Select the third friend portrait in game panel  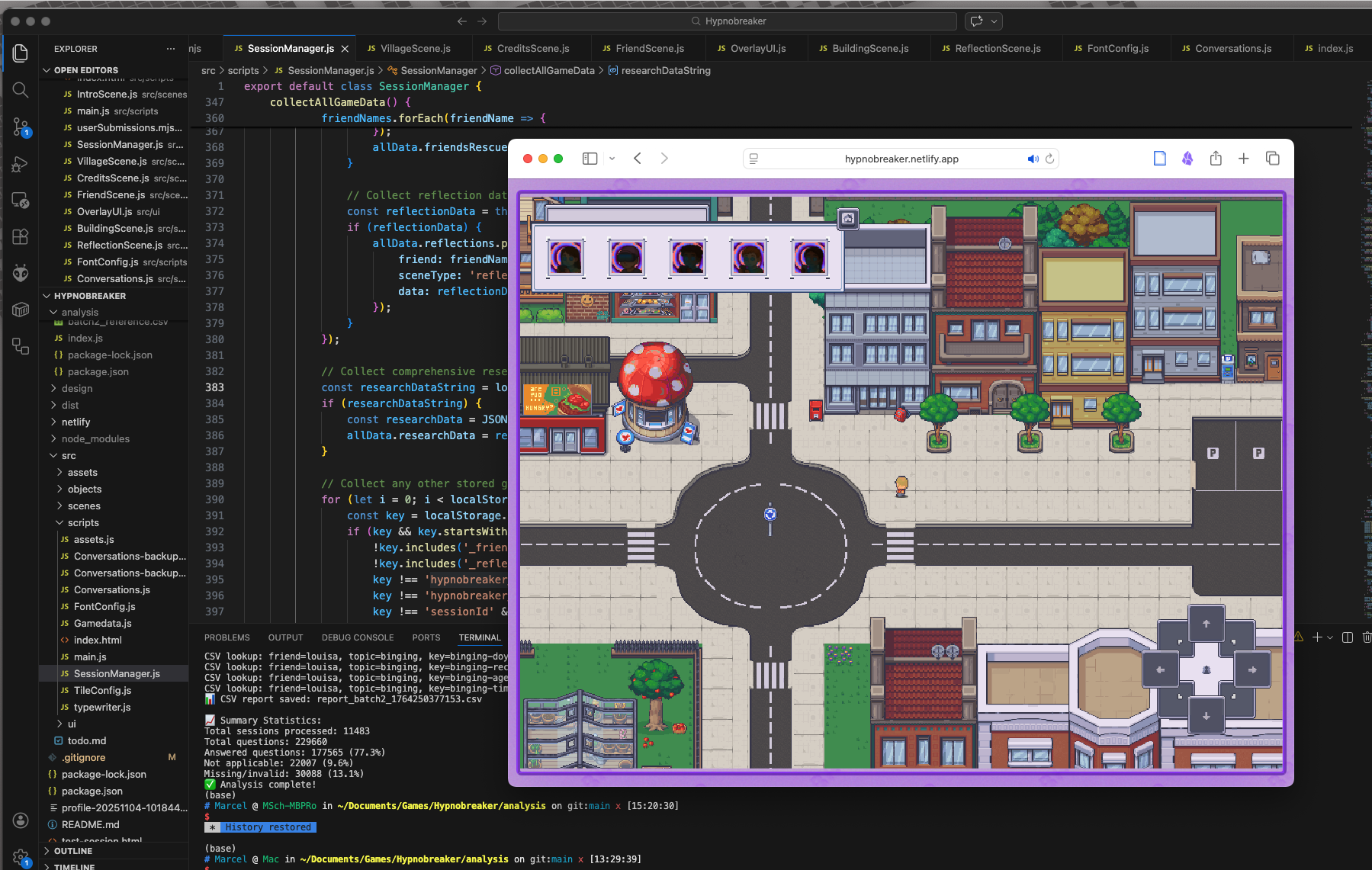[x=688, y=258]
